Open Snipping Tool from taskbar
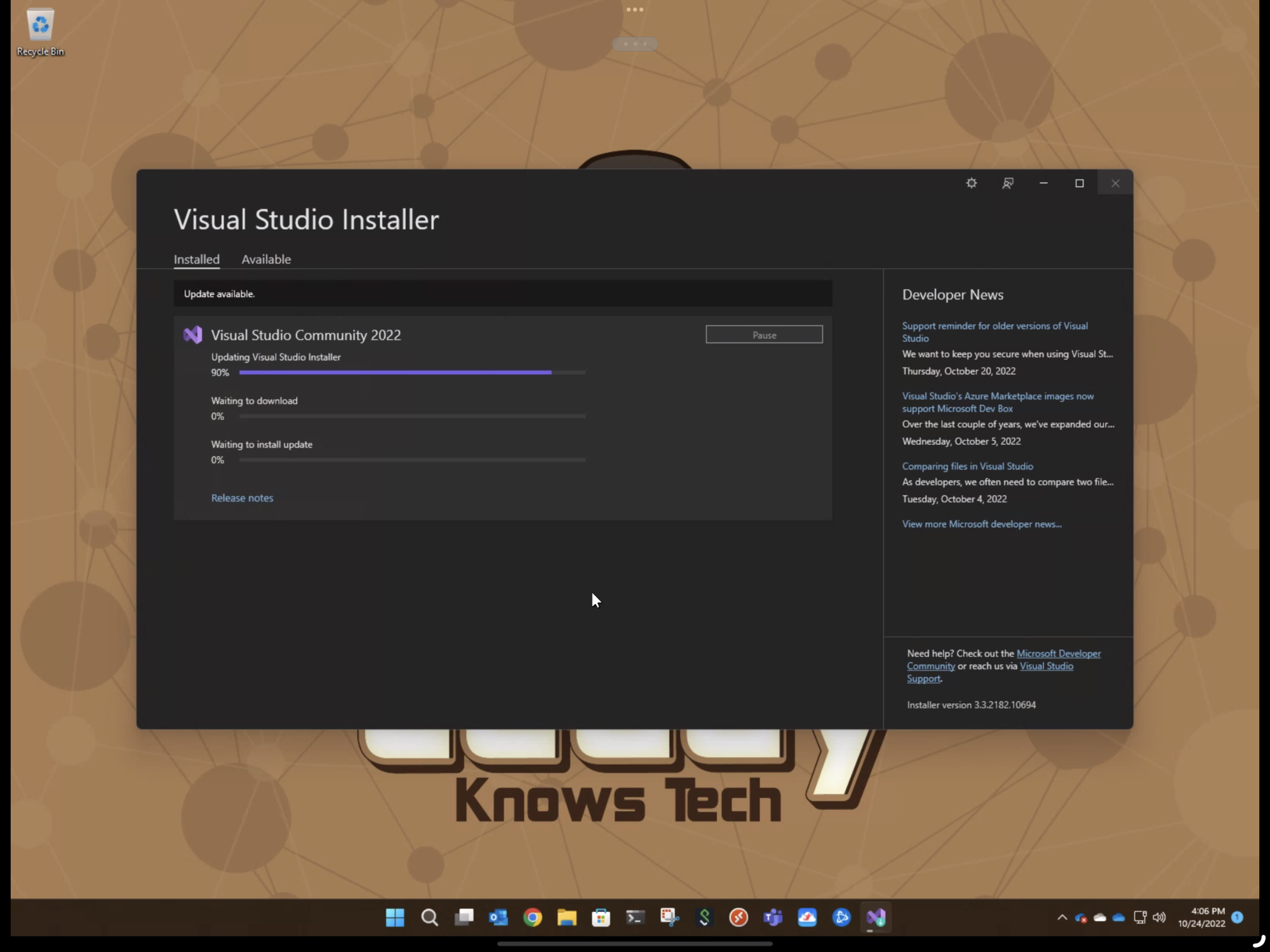This screenshot has height=952, width=1270. click(x=669, y=917)
